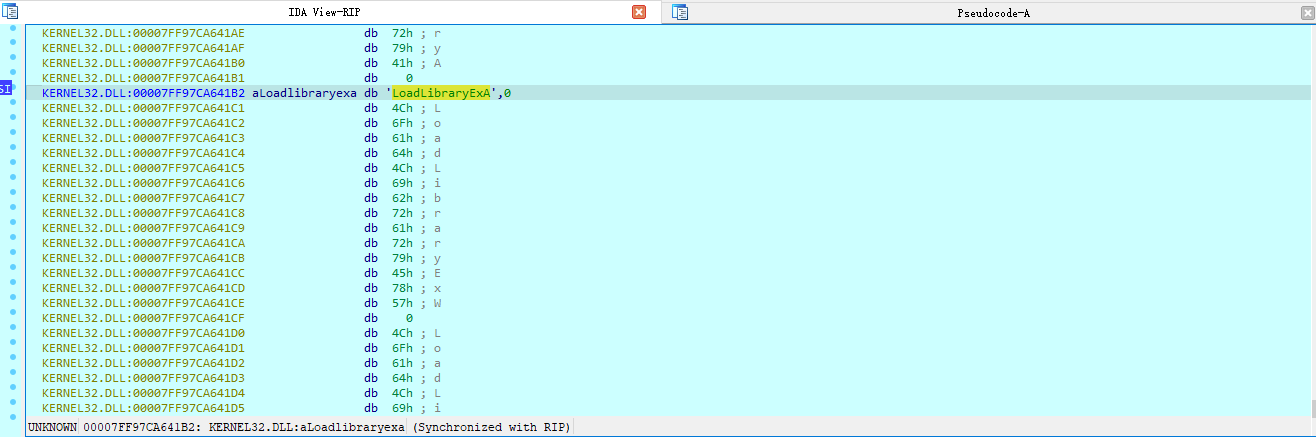Click value 41h at address ...641B0

402,63
